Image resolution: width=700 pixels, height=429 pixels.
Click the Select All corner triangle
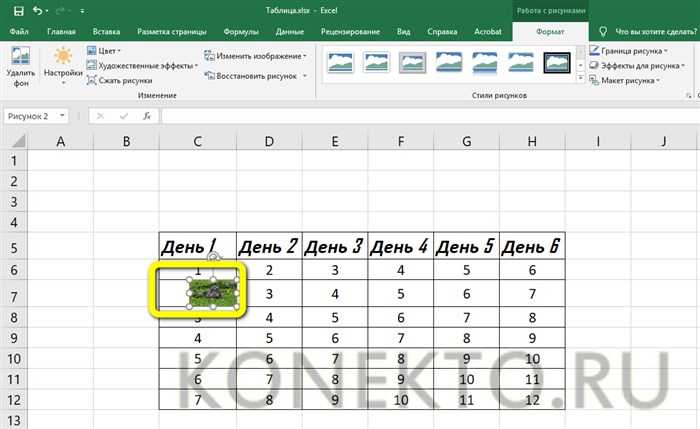18,142
